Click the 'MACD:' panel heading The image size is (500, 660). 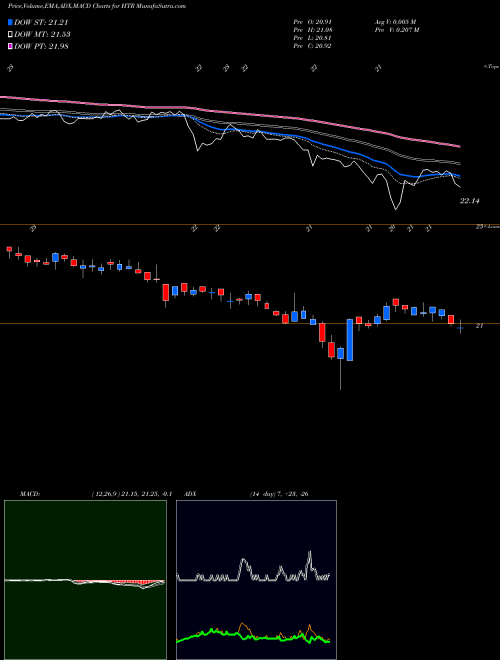point(29,494)
